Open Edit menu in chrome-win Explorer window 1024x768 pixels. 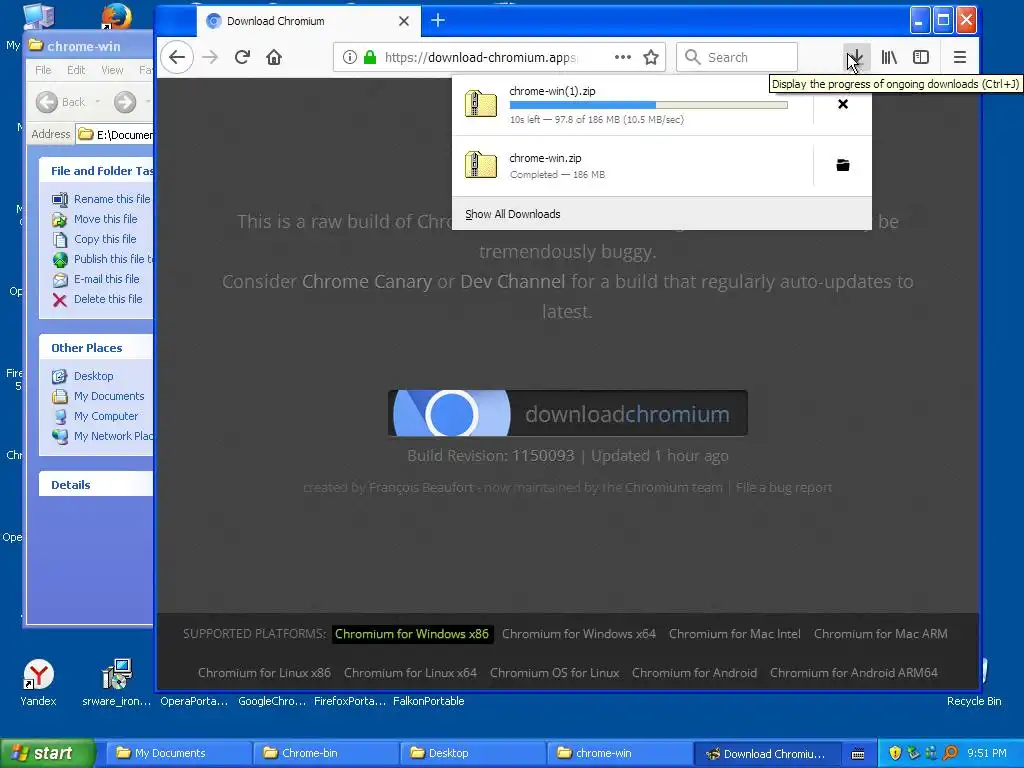point(76,70)
